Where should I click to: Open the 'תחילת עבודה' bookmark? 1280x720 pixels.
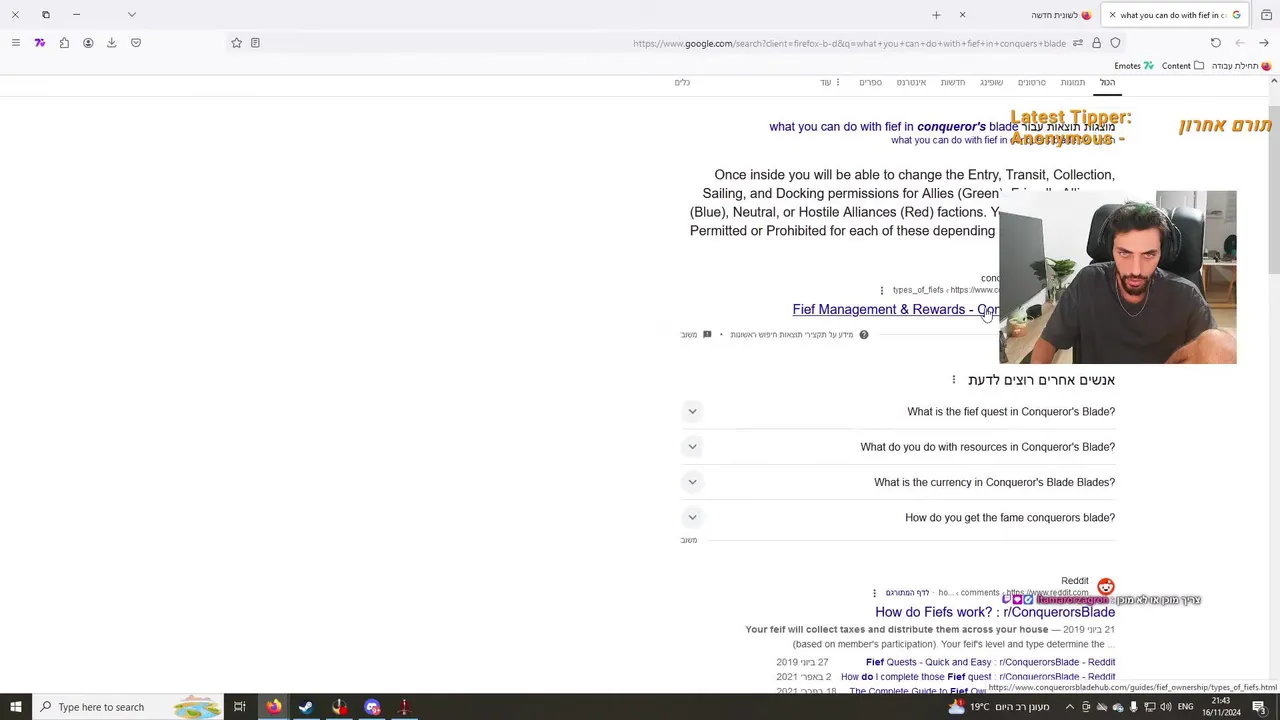coord(1241,66)
